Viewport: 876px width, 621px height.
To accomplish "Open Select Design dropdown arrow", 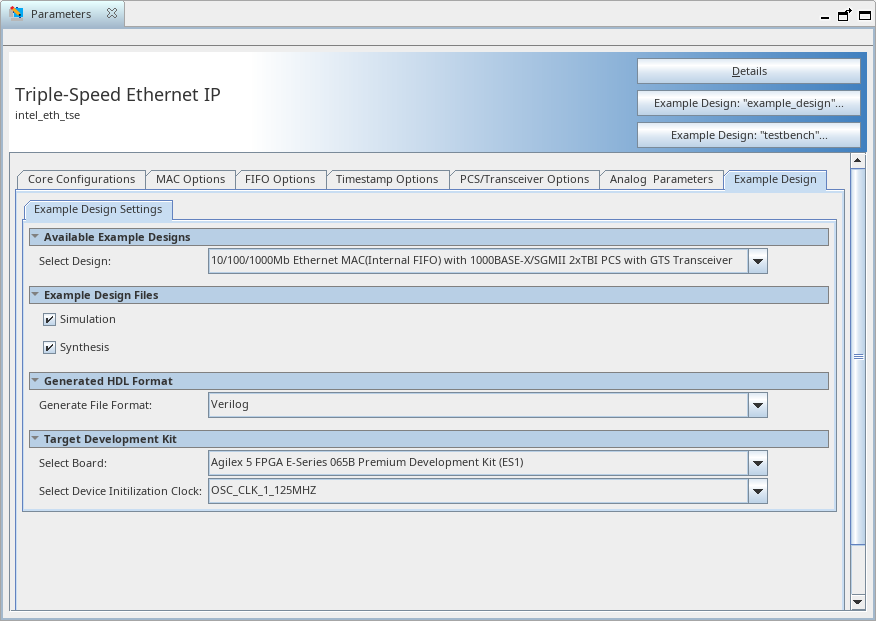I will (758, 261).
